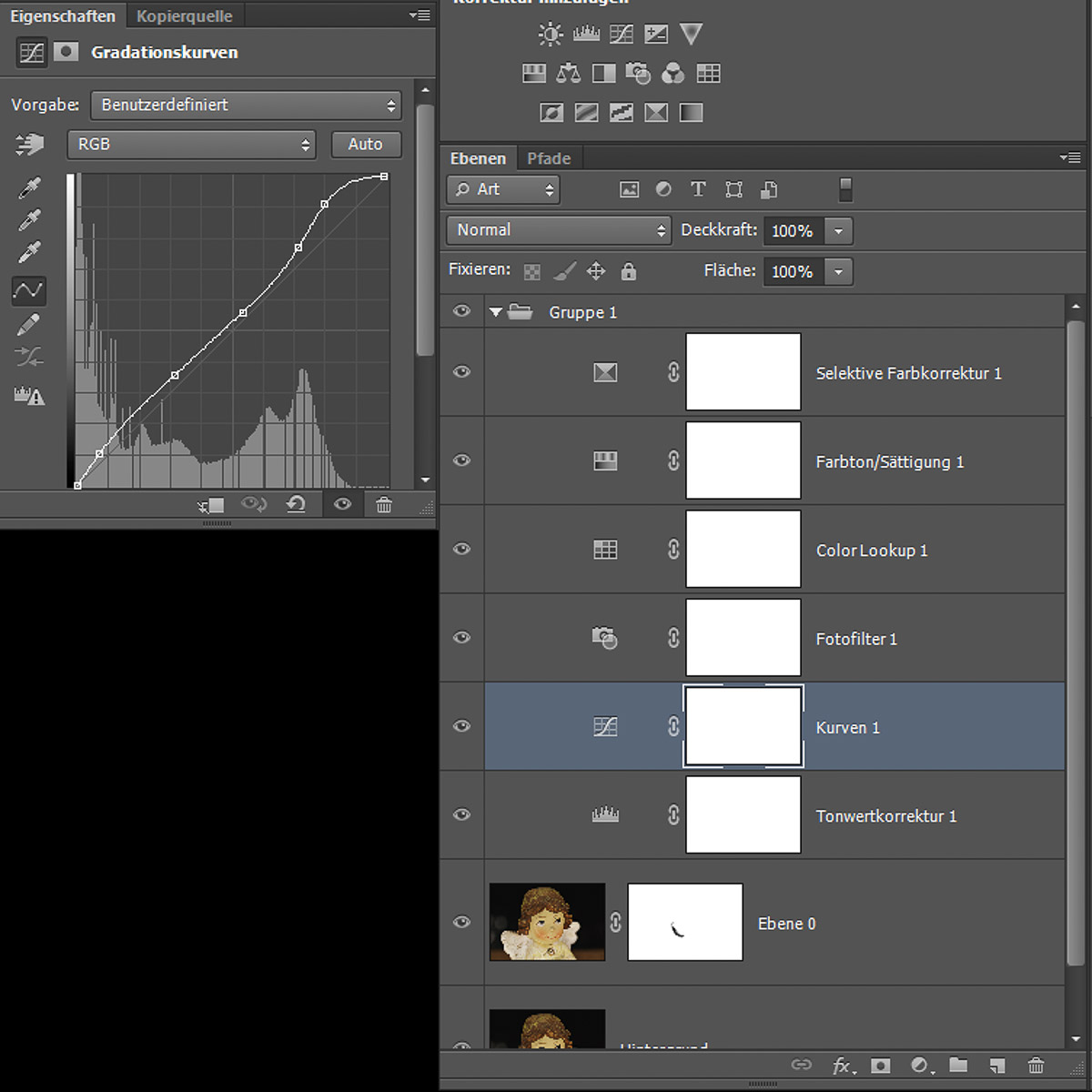
Task: Add a Brightness/Contrast adjustment
Action: click(550, 35)
